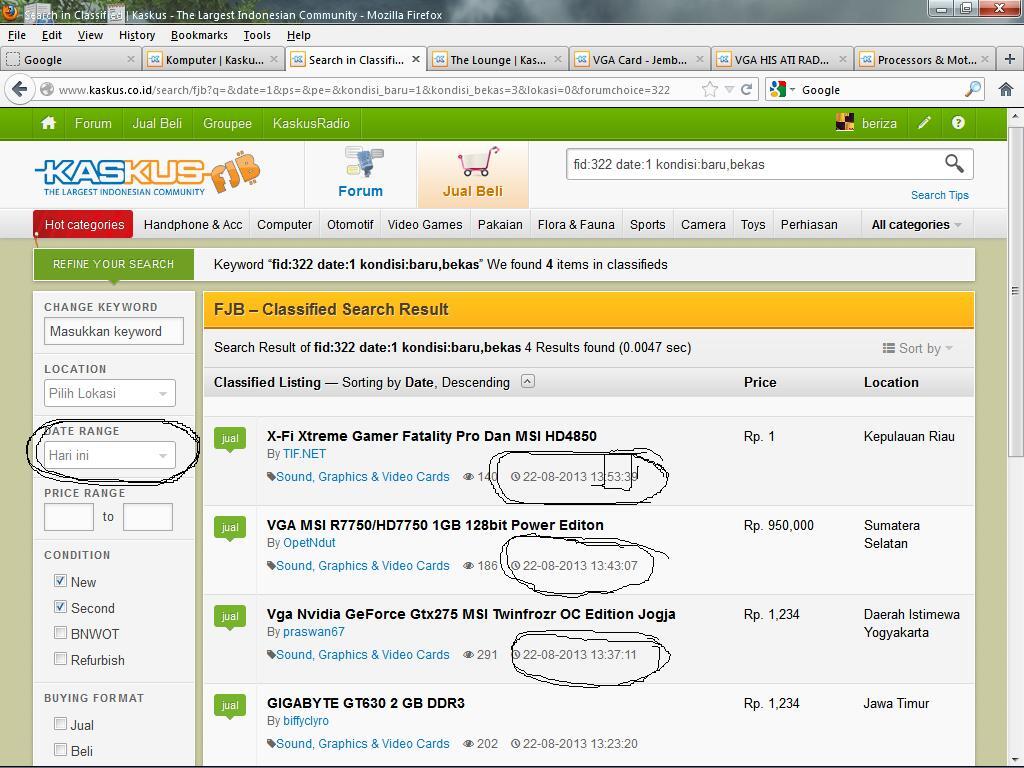Click the jual badge for GeForce Gtx275 listing

click(x=230, y=617)
